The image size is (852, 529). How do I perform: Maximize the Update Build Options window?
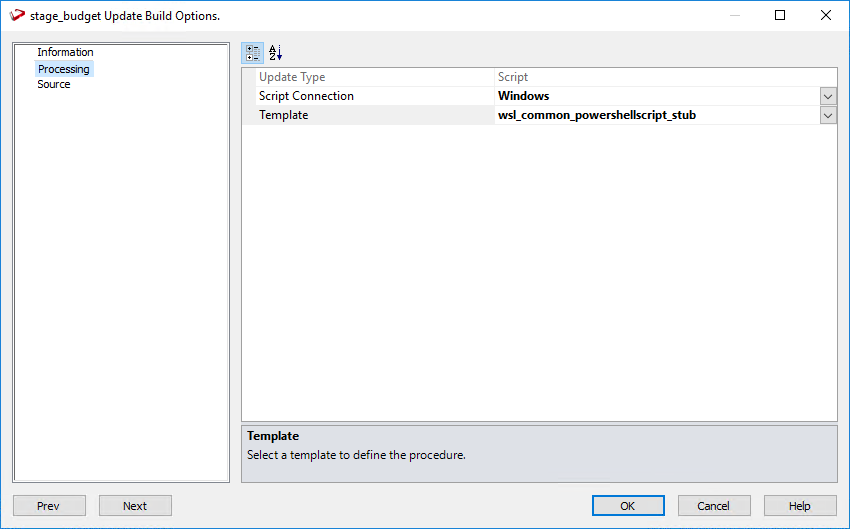(780, 16)
